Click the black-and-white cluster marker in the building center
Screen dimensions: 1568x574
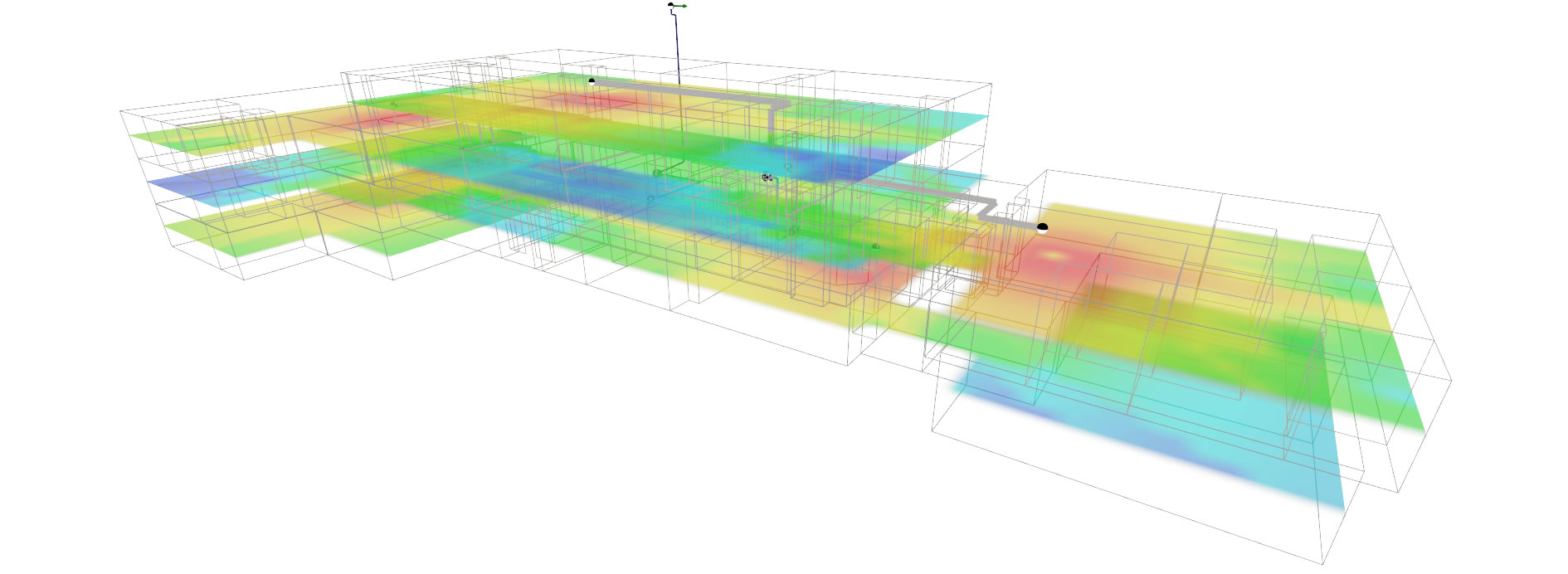tap(767, 178)
